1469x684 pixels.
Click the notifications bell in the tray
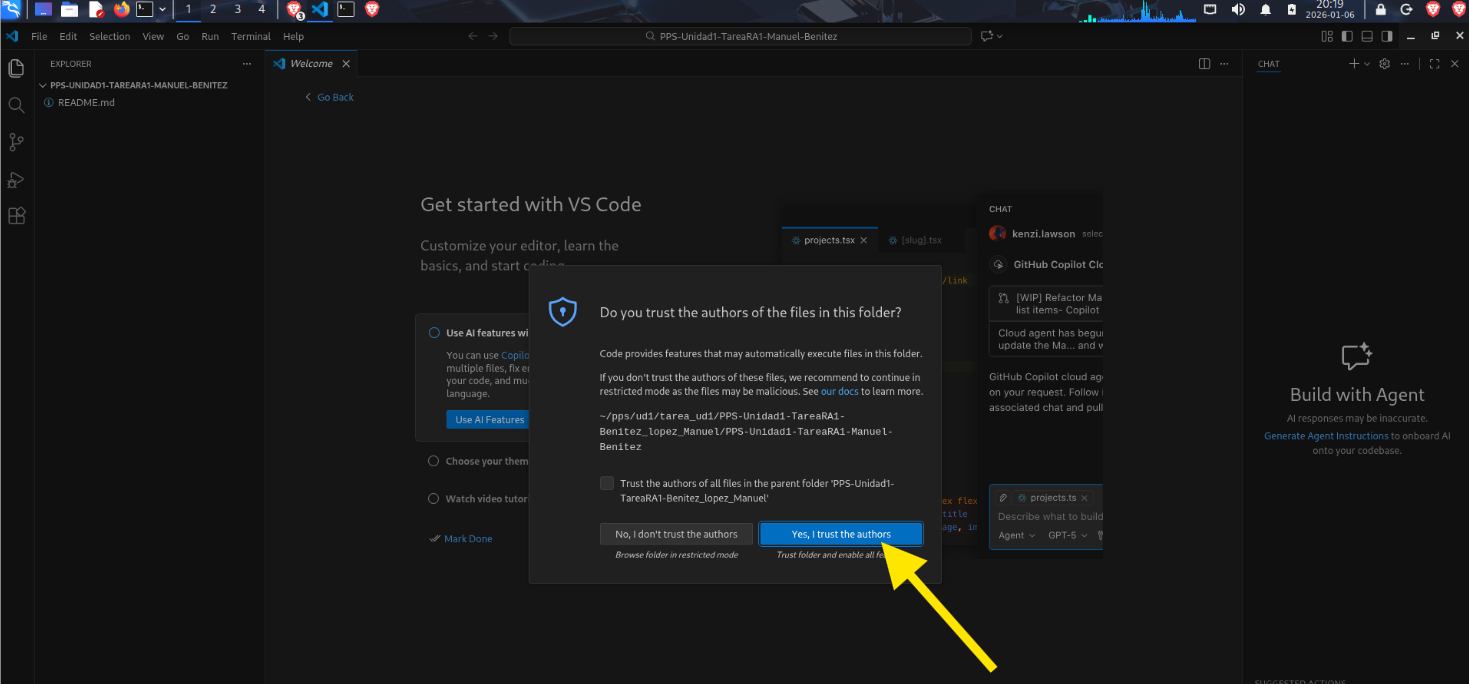click(x=1265, y=9)
